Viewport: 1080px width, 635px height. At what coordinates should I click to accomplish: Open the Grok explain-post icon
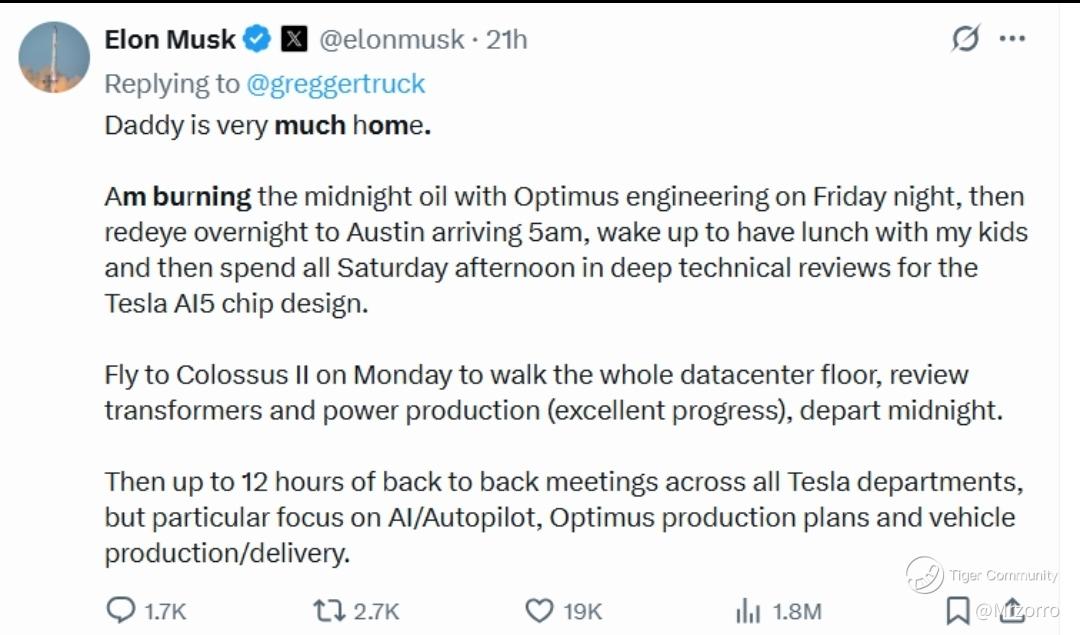click(x=965, y=40)
